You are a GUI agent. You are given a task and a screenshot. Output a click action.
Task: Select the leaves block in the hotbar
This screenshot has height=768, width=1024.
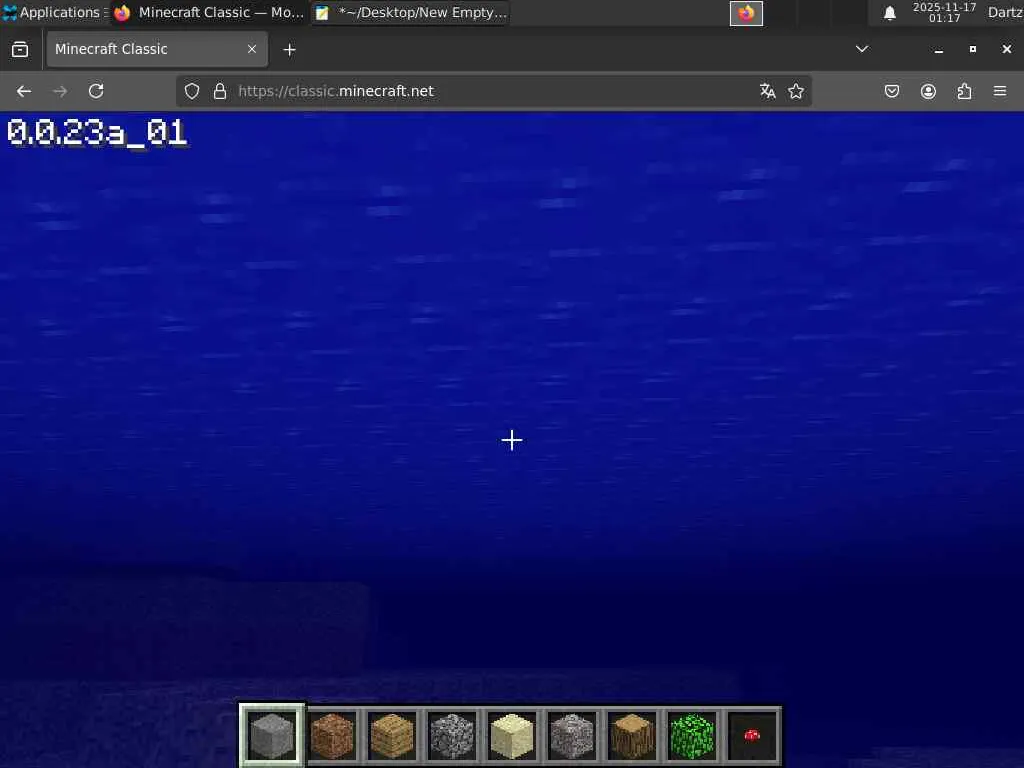(x=692, y=735)
